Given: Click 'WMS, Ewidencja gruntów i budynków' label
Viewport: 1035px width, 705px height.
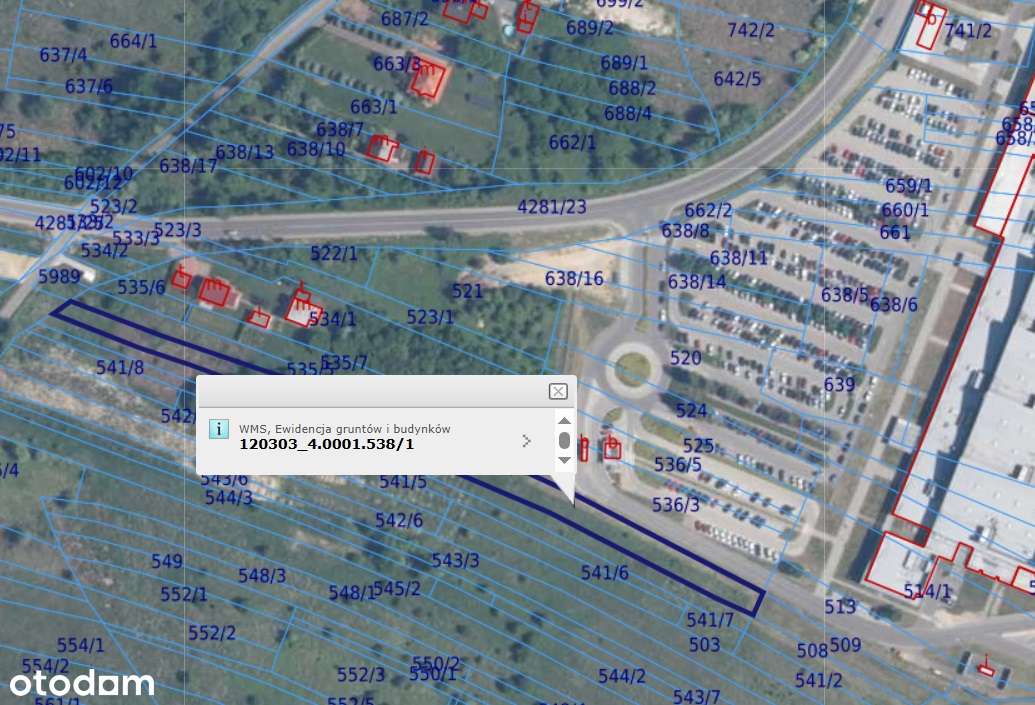Looking at the screenshot, I should (x=345, y=429).
